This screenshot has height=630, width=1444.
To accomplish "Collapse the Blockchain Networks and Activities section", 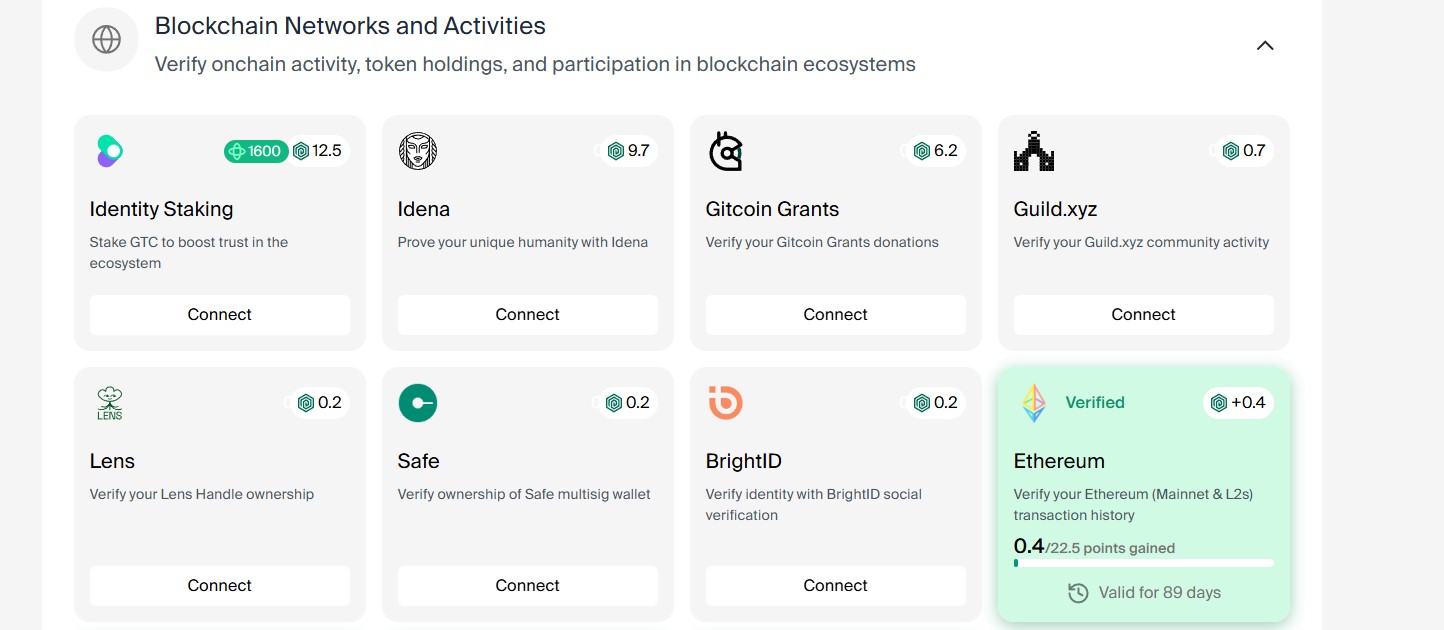I will tap(1265, 45).
